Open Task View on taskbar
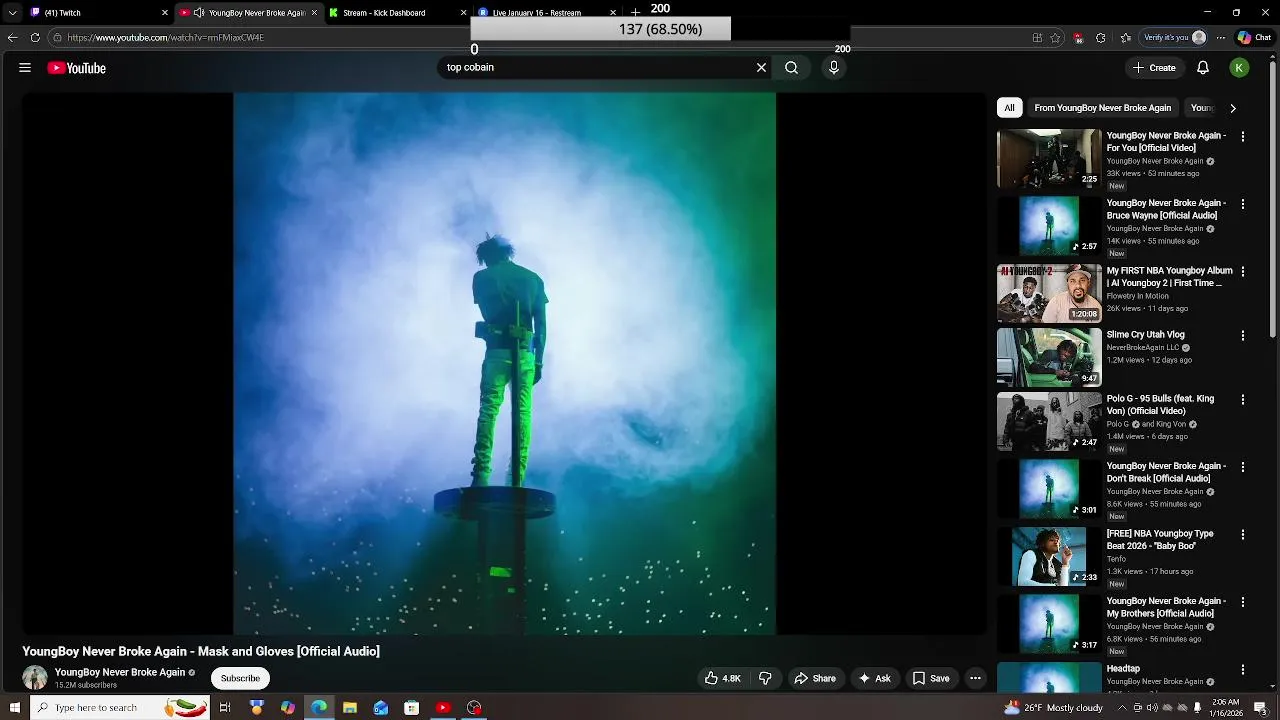 pyautogui.click(x=225, y=708)
